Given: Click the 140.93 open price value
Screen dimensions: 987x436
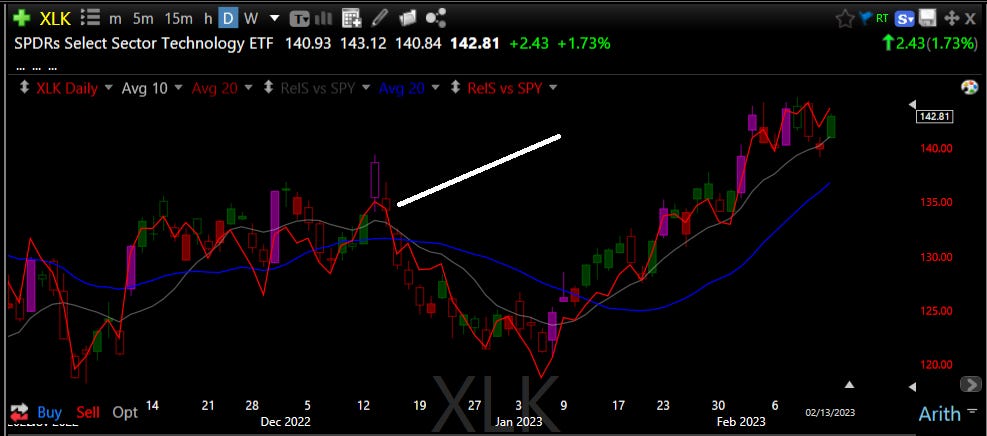Looking at the screenshot, I should coord(308,43).
